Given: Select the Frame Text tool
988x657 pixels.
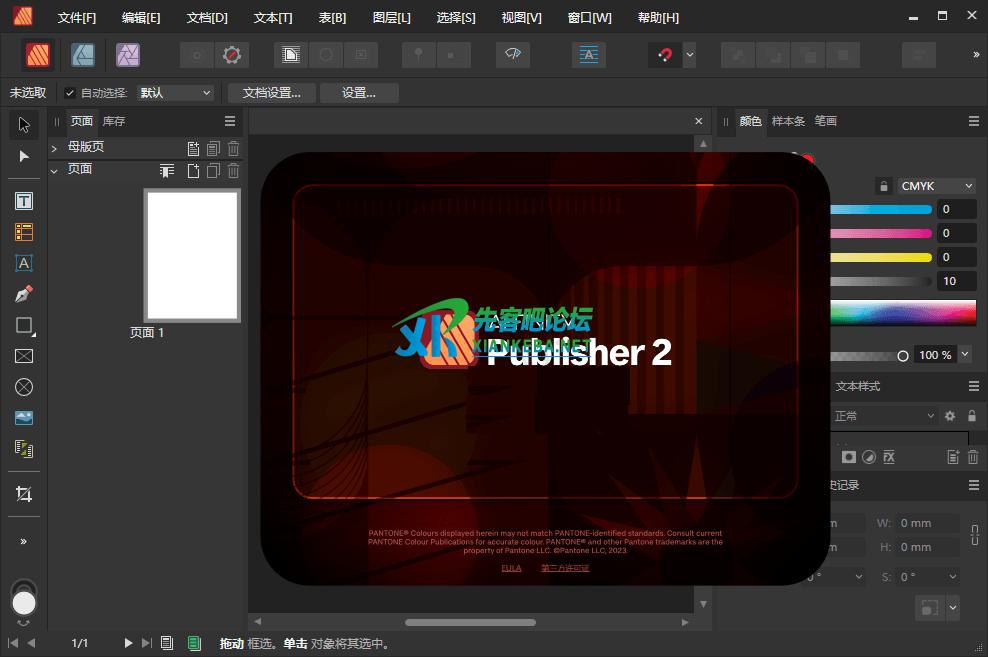Looking at the screenshot, I should coord(24,201).
